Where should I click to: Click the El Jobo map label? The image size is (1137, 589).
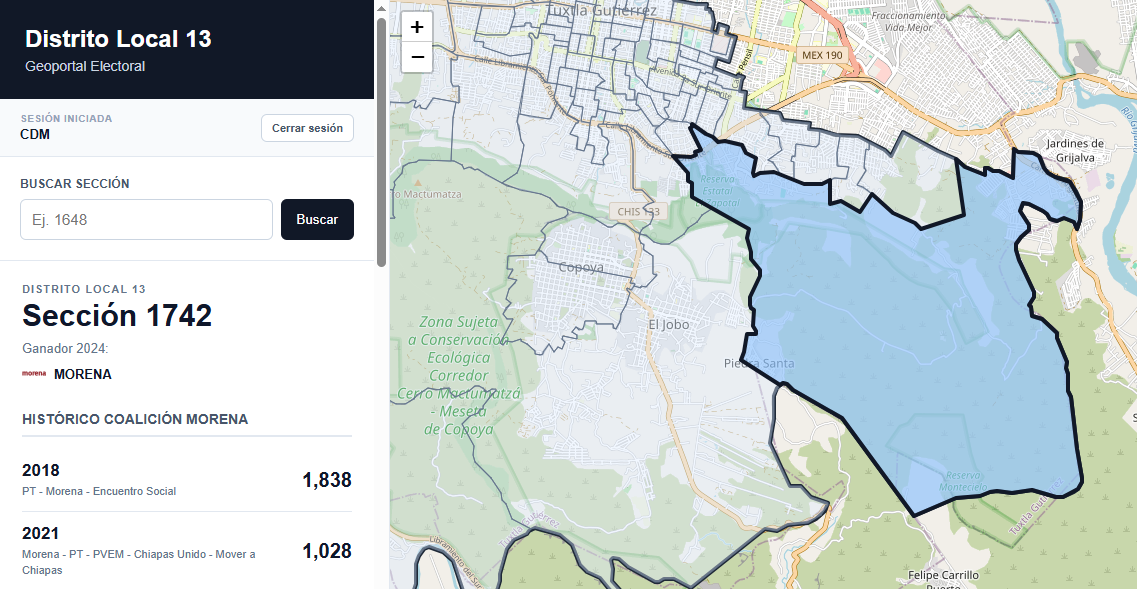(669, 324)
